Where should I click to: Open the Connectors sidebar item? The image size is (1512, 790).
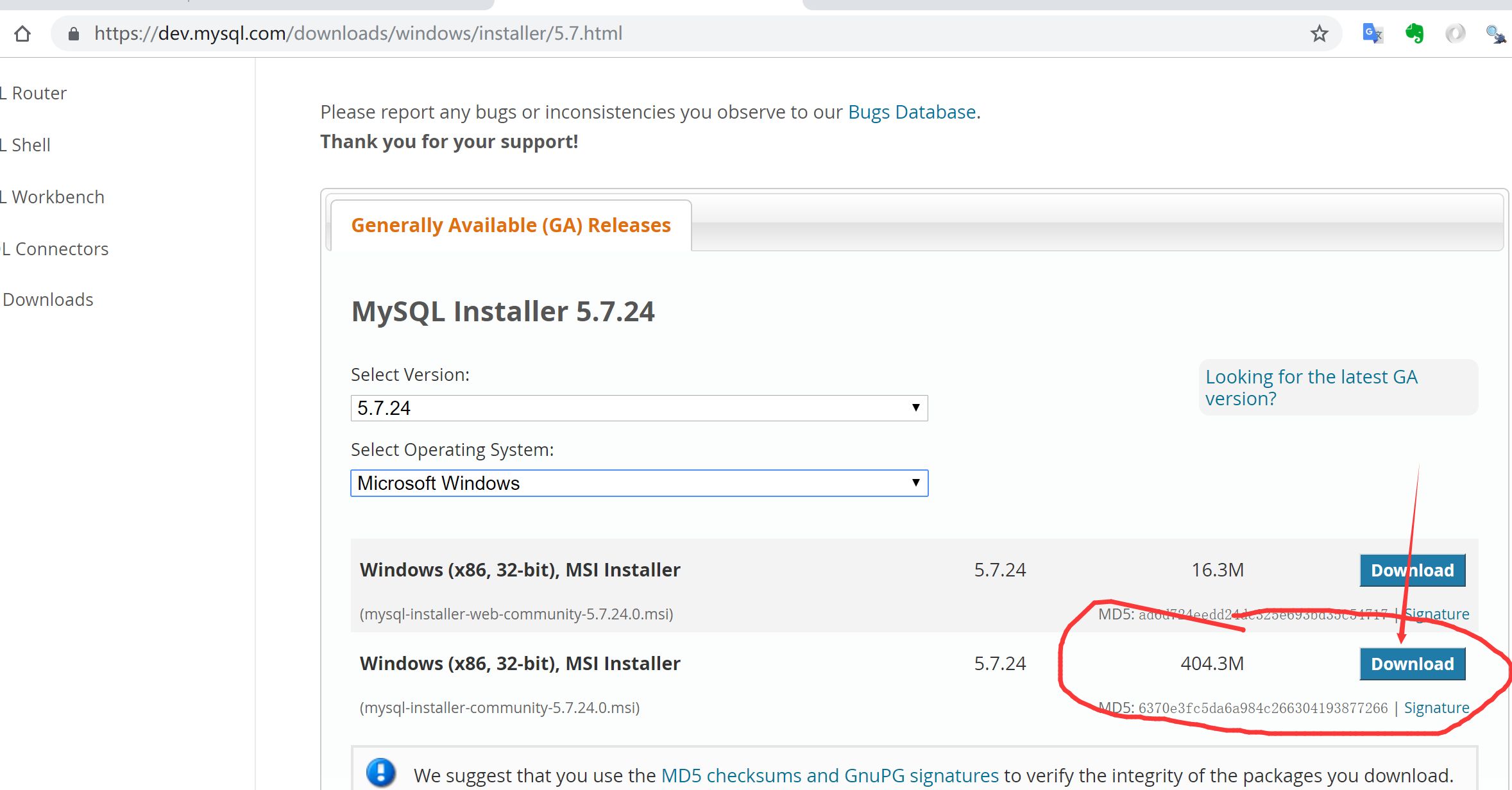[55, 249]
